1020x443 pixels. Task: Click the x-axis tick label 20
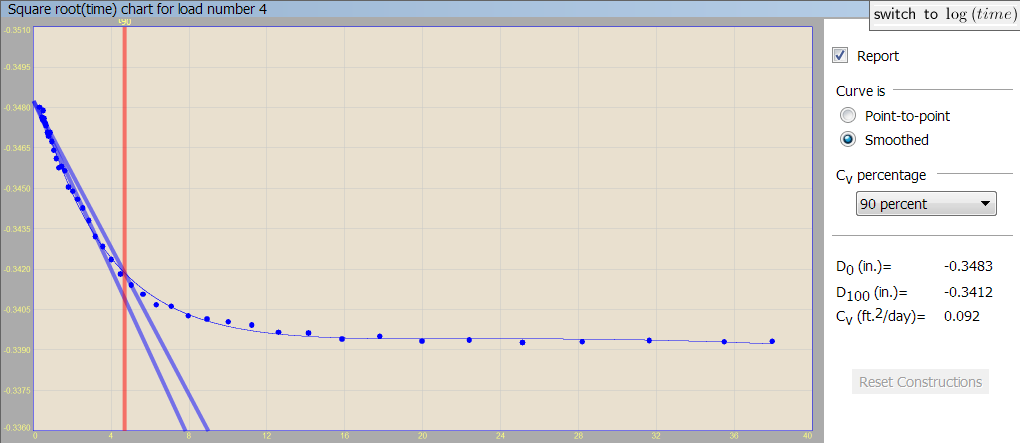click(x=422, y=436)
